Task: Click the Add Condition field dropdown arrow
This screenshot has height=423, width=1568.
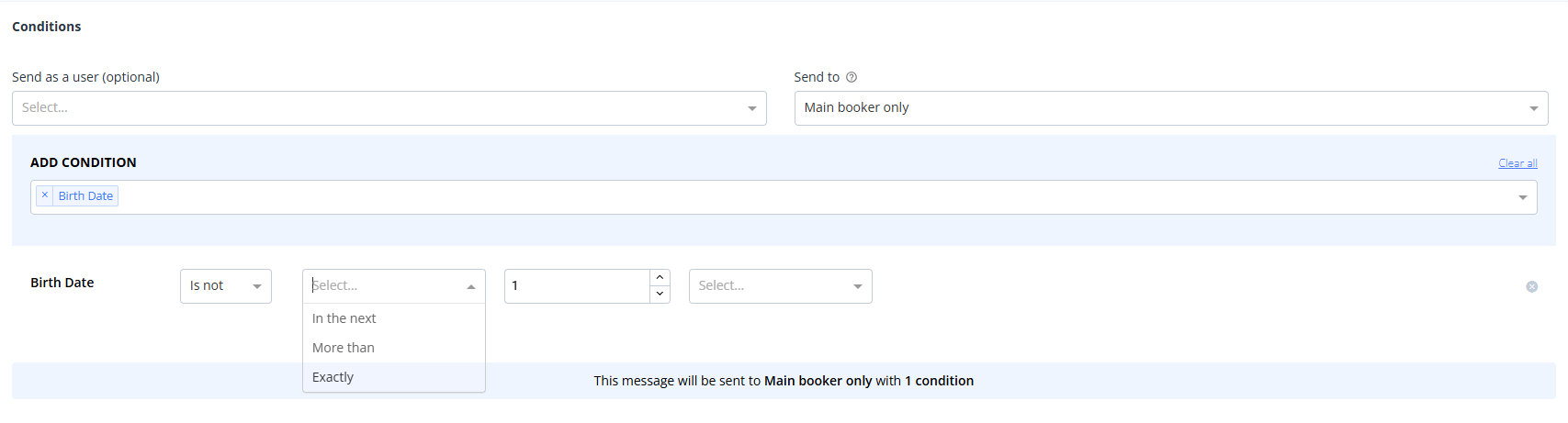Action: (1522, 197)
